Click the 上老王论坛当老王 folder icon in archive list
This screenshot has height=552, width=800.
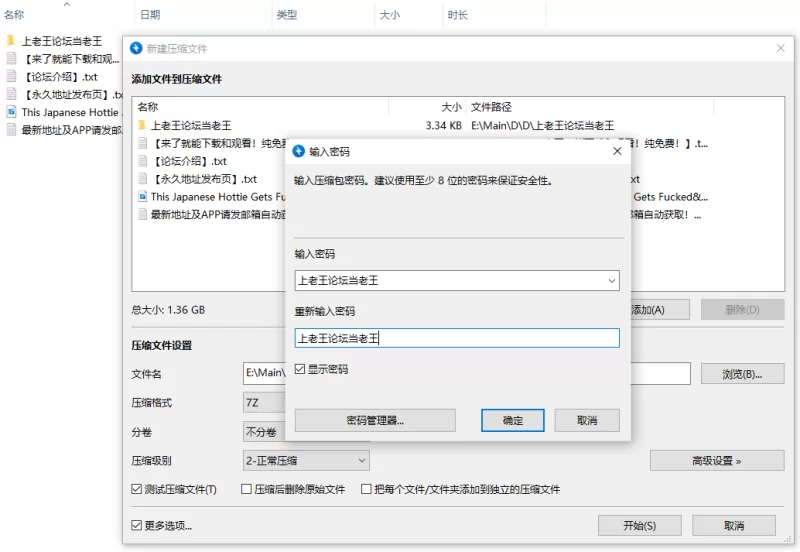[x=143, y=126]
